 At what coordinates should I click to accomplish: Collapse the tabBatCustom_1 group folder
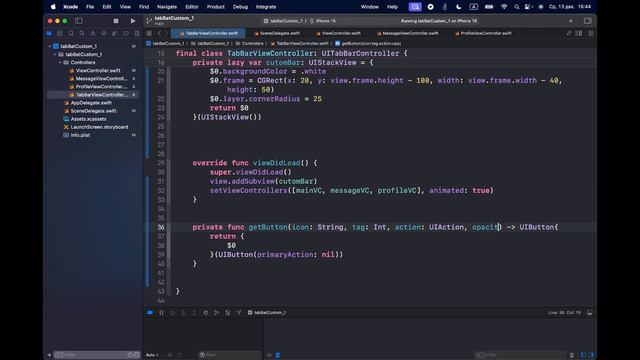(x=55, y=54)
